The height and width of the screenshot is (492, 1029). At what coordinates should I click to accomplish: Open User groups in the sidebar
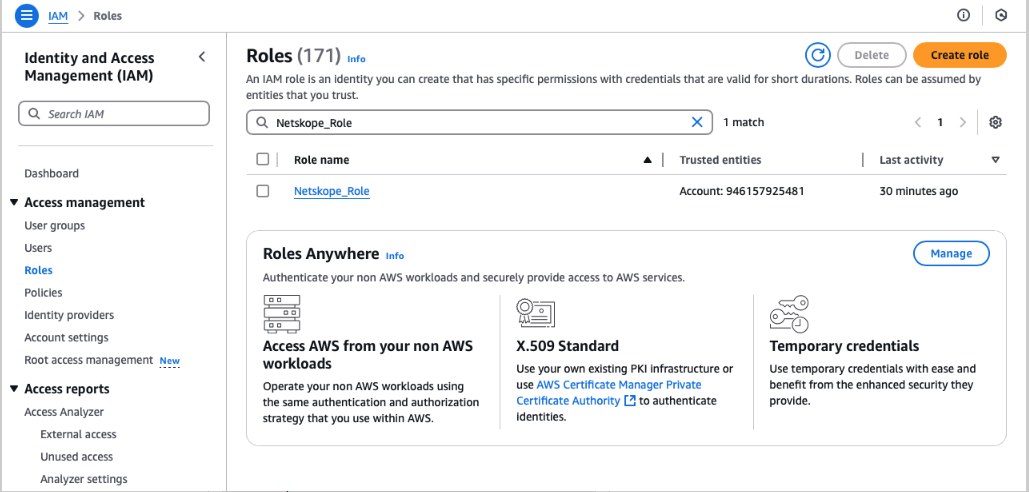click(54, 226)
